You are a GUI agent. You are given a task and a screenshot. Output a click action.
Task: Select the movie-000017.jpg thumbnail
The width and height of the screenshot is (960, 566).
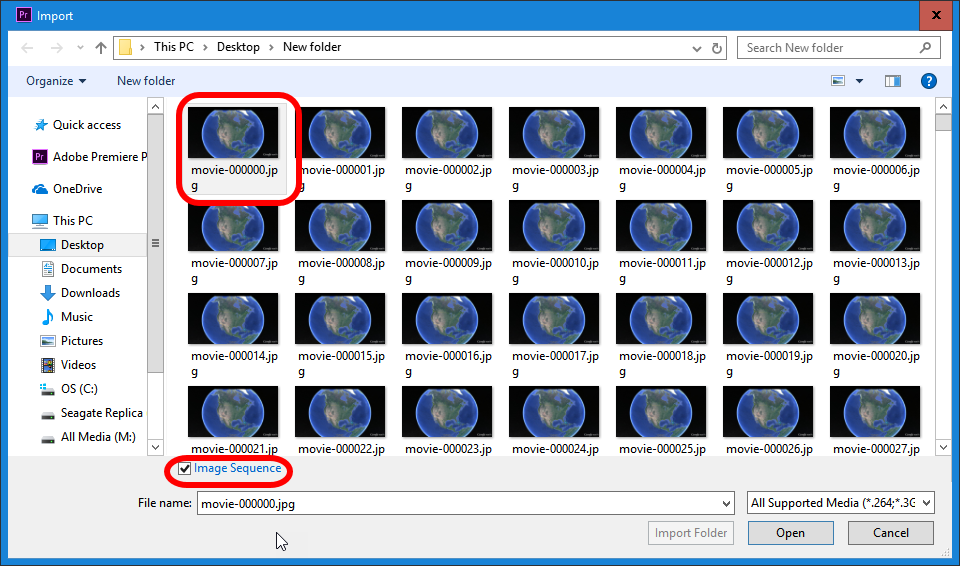[554, 319]
